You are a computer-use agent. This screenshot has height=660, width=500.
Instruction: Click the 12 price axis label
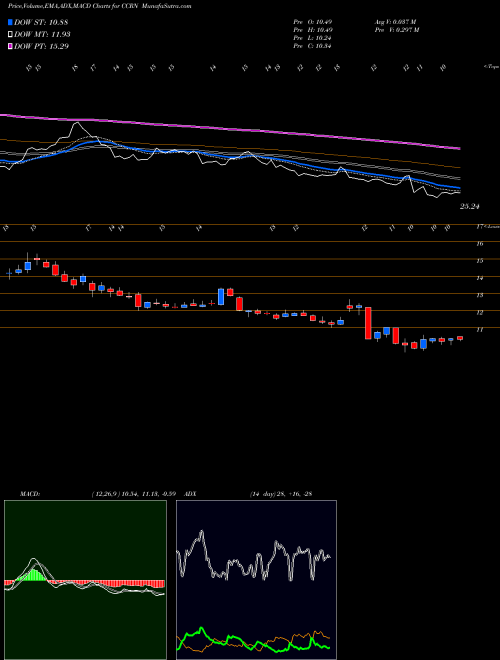(x=479, y=312)
